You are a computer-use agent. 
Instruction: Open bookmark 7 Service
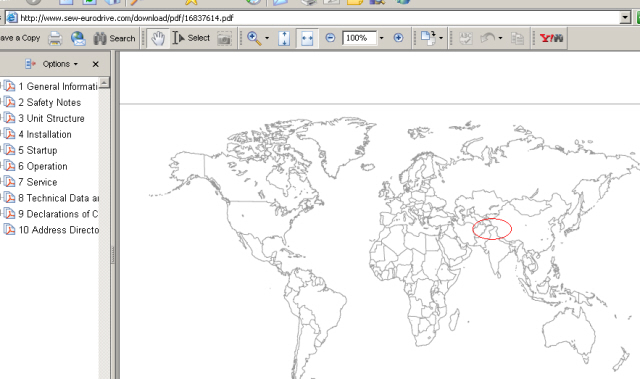[38, 182]
